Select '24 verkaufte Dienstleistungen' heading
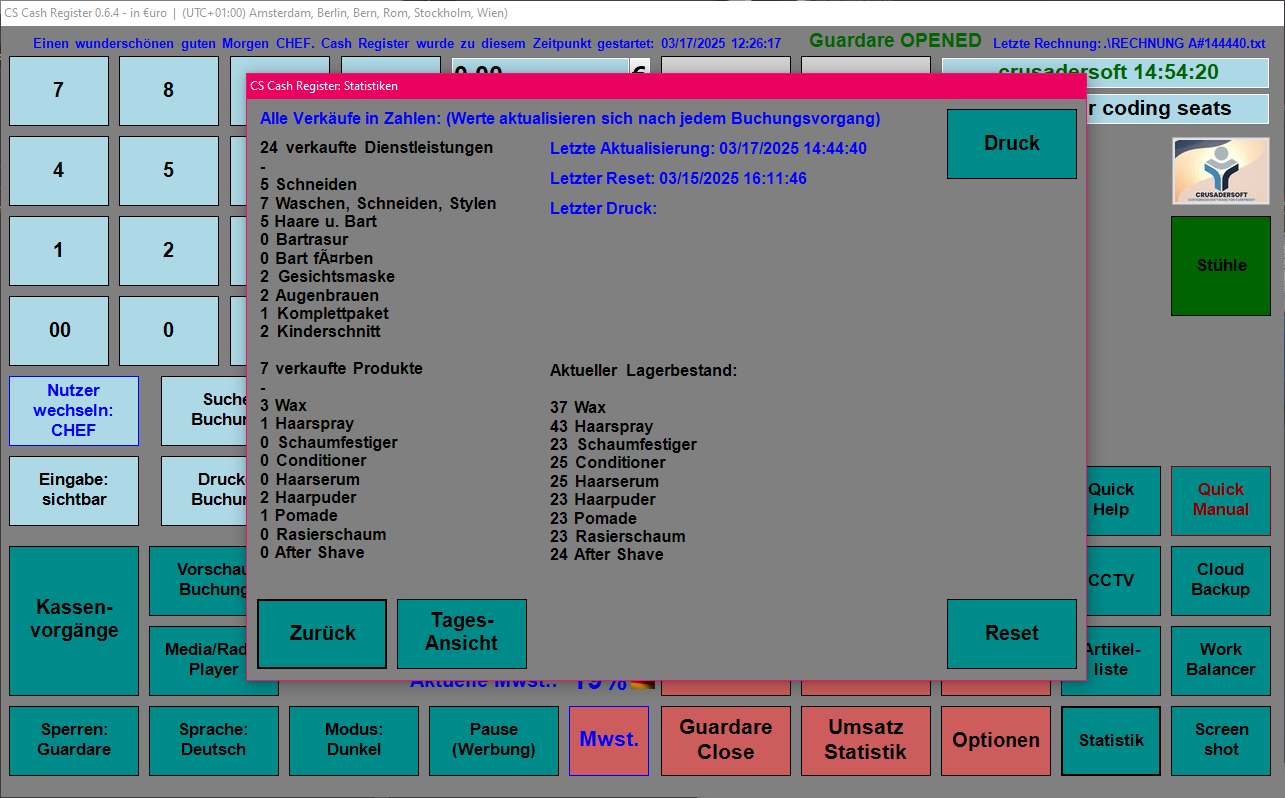The height and width of the screenshot is (798, 1285). pos(376,147)
